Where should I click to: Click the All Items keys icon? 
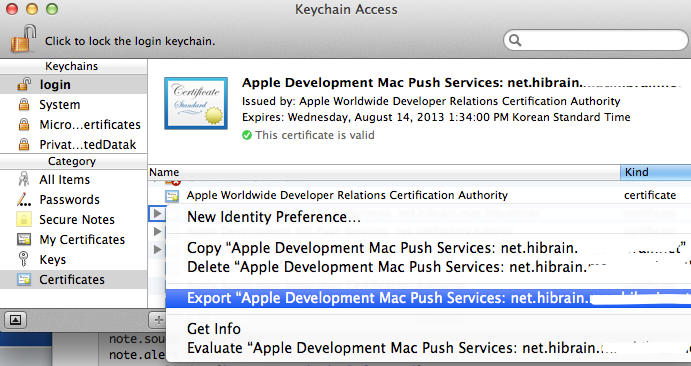[24, 179]
